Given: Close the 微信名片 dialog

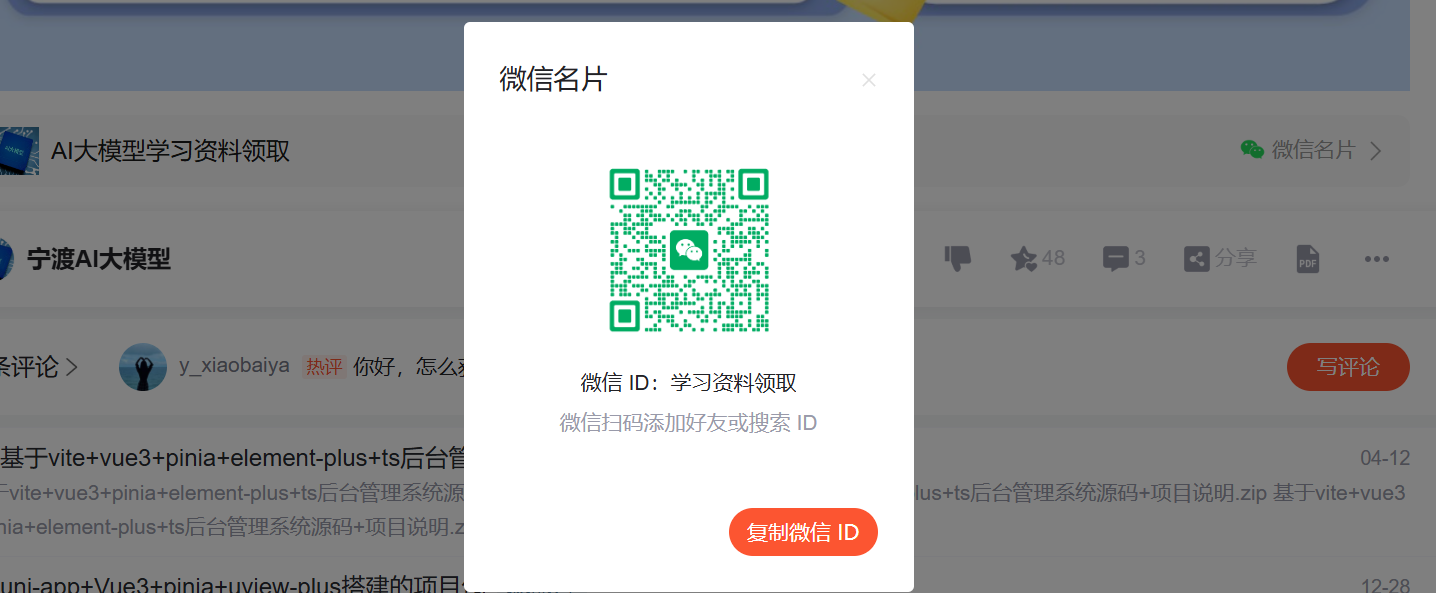Looking at the screenshot, I should coord(868,80).
